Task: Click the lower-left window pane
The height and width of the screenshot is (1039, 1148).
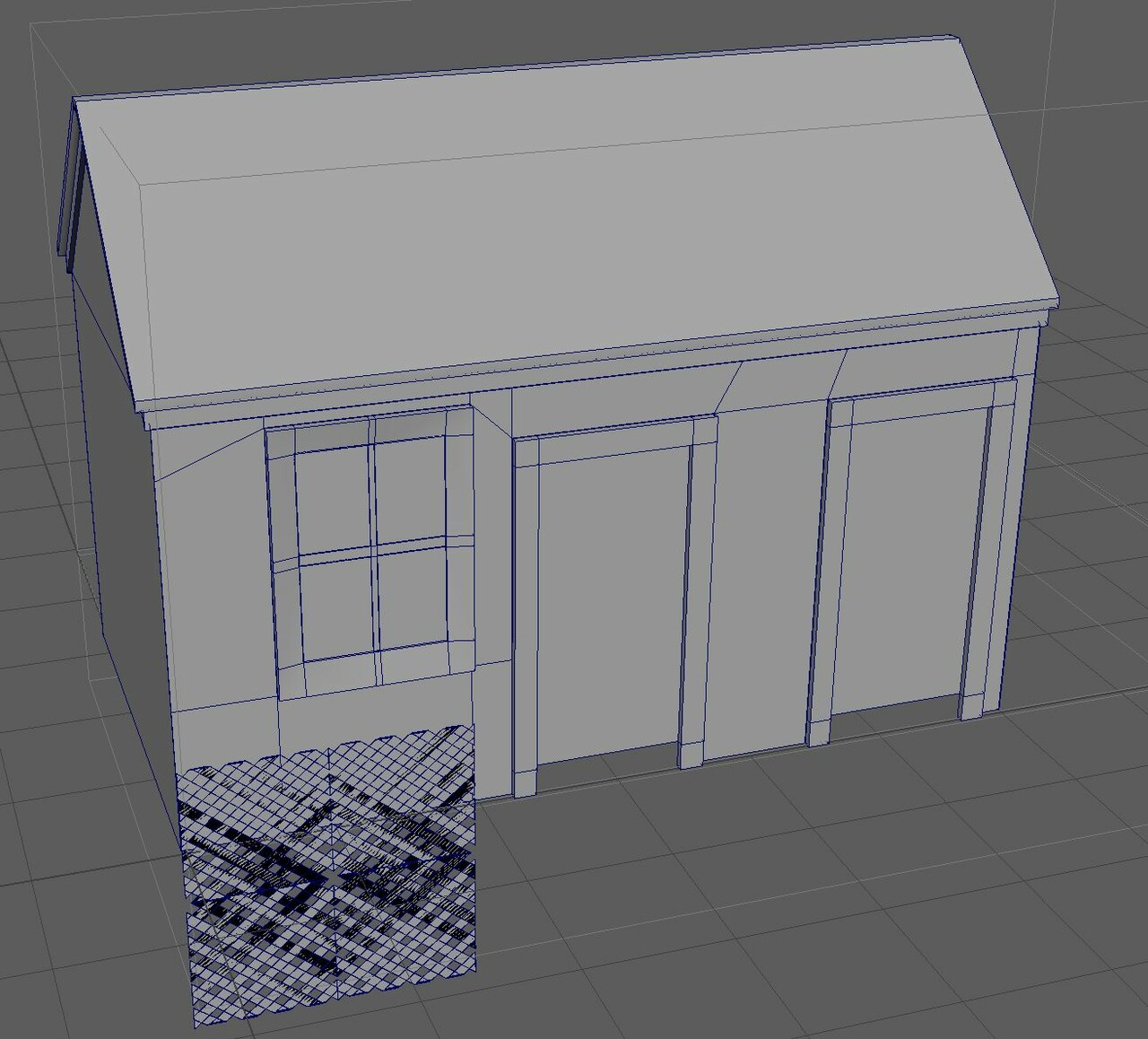Action: coord(339,609)
